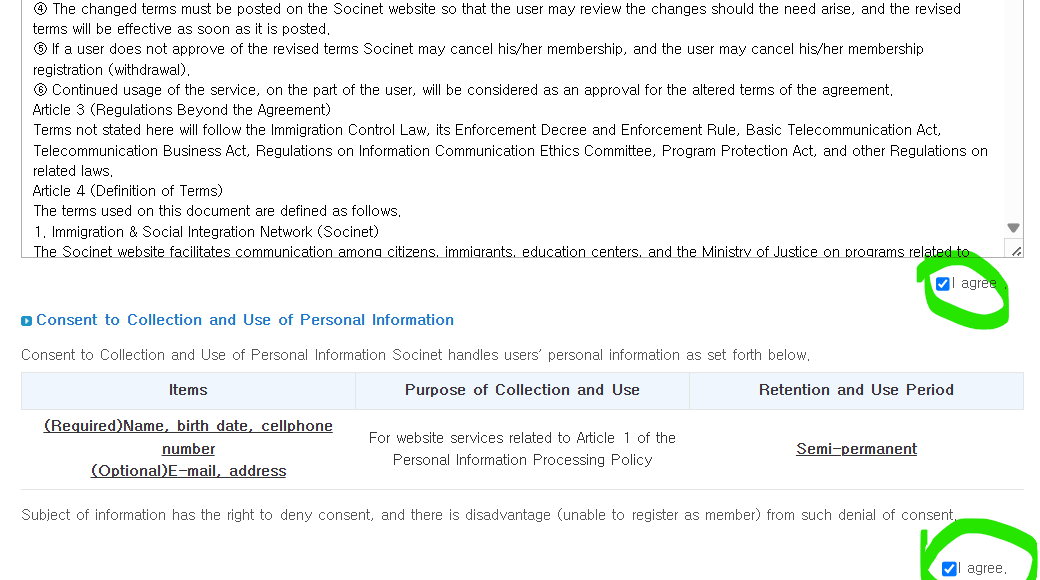This screenshot has height=580, width=1040.
Task: Uncheck the personal information consent checkbox
Action: point(949,569)
